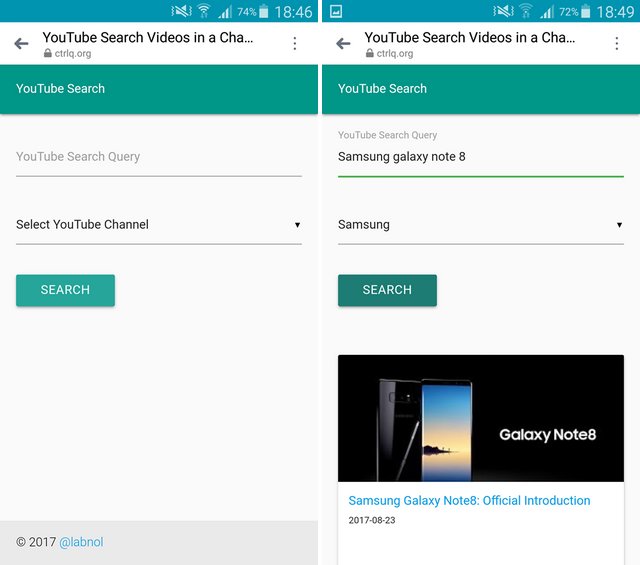Tap the YouTube Search header on left page
The height and width of the screenshot is (565, 640).
click(x=60, y=89)
